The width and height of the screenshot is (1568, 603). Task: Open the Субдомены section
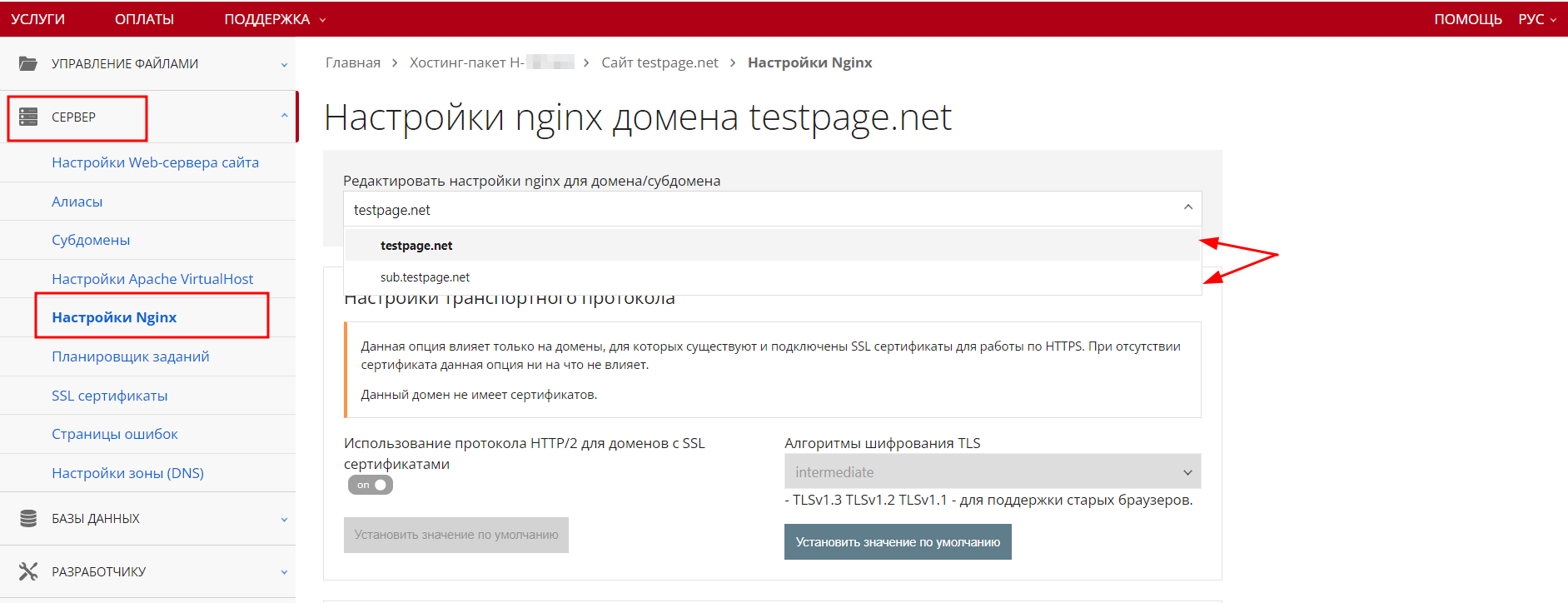tap(91, 240)
